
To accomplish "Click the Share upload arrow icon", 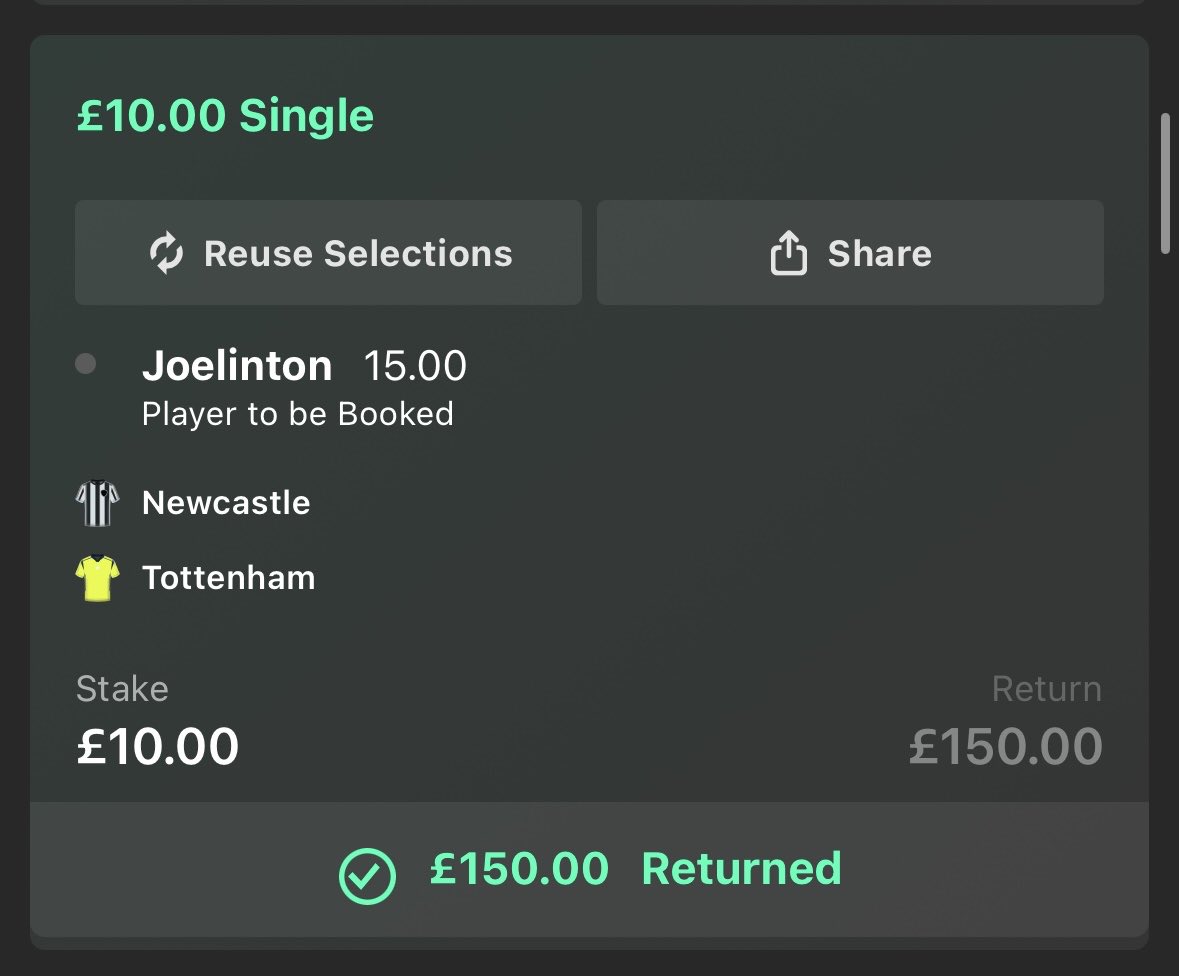I will coord(789,253).
